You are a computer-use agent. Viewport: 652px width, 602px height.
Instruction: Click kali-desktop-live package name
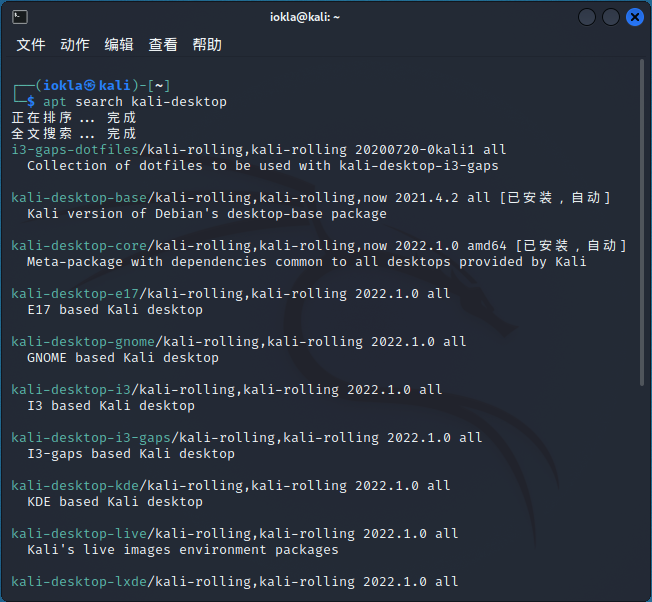click(79, 533)
